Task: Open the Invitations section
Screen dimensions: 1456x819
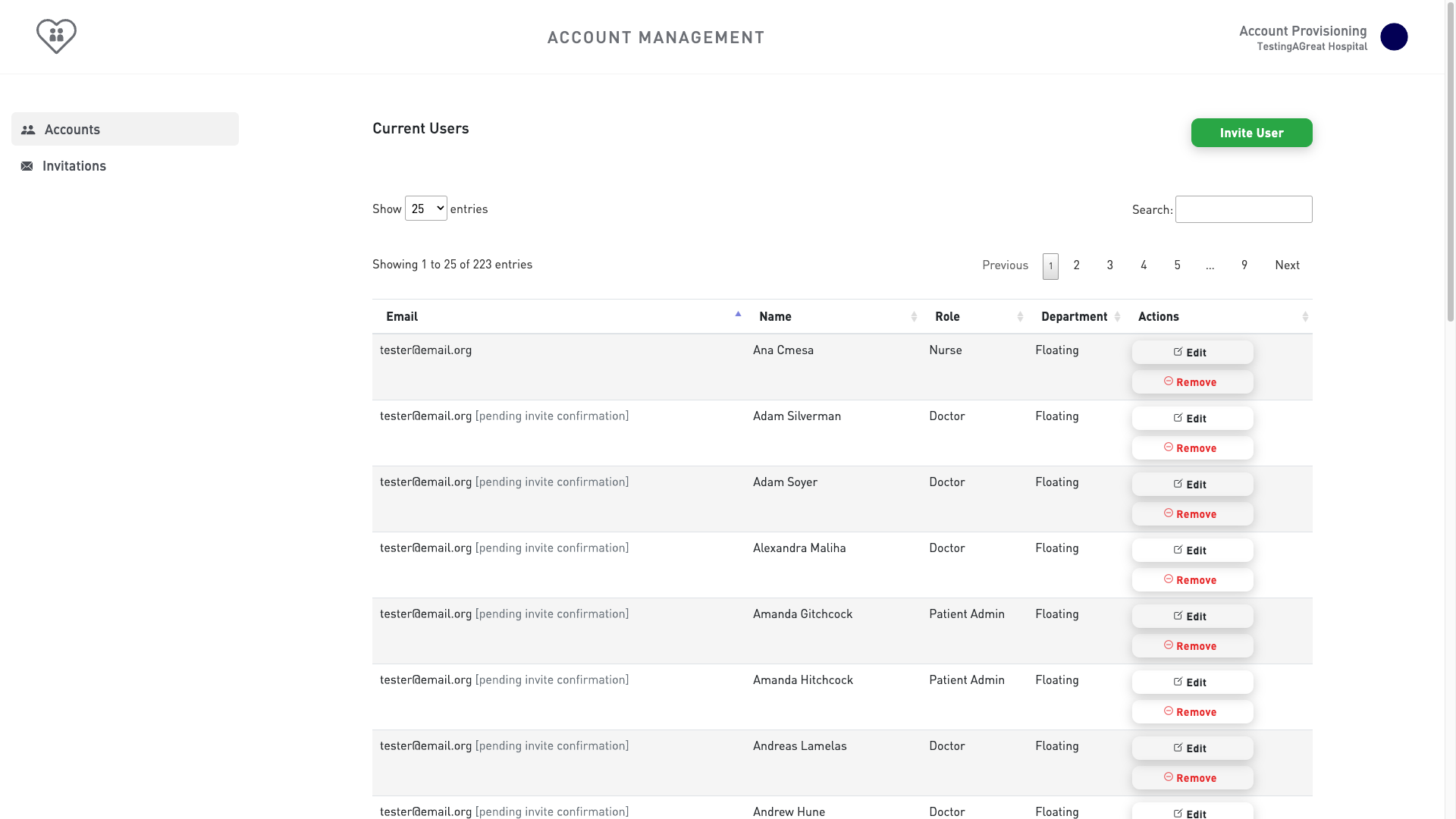Action: click(x=125, y=166)
